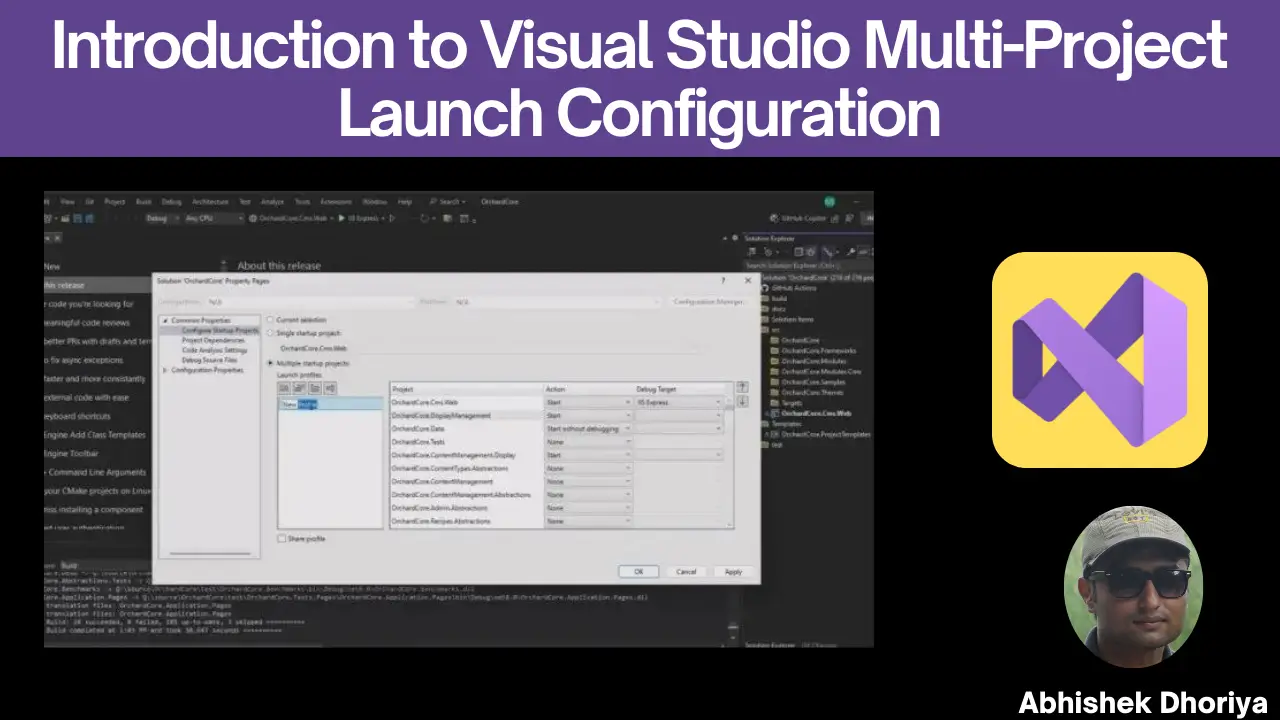Click the Visual Studio logo graphic
The height and width of the screenshot is (720, 1280).
[x=1100, y=360]
